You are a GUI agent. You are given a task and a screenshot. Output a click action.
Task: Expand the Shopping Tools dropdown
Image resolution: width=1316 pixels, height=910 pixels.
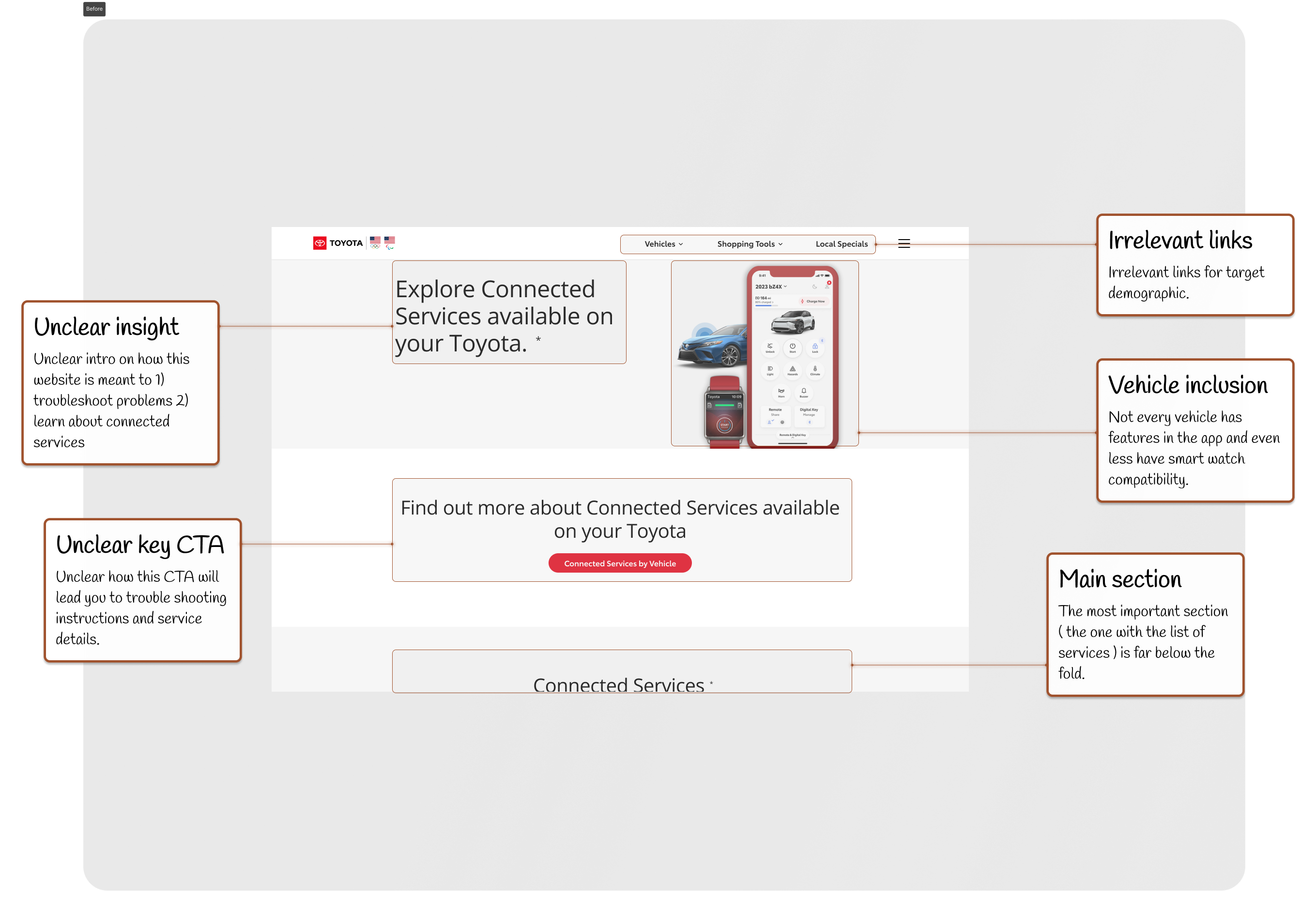(x=749, y=244)
